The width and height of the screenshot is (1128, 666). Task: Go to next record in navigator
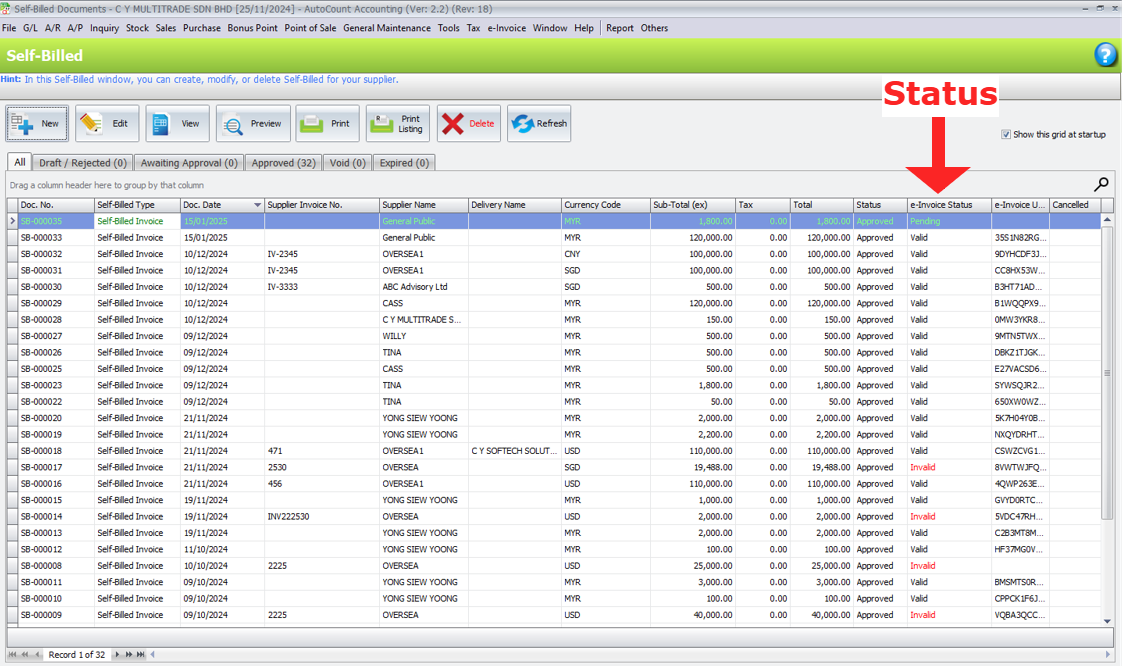(x=117, y=655)
